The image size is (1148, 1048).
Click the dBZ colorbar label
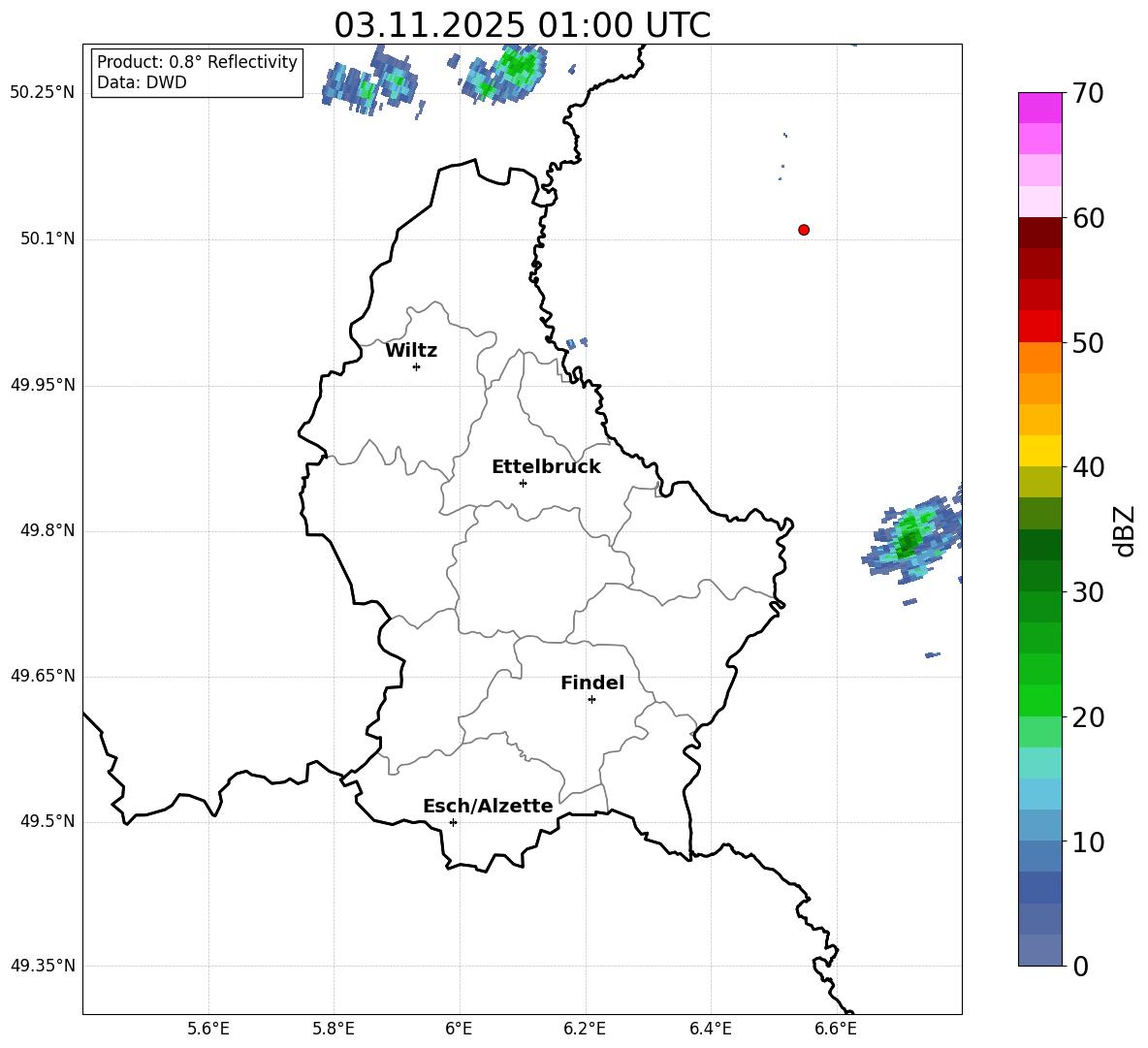tap(1126, 530)
